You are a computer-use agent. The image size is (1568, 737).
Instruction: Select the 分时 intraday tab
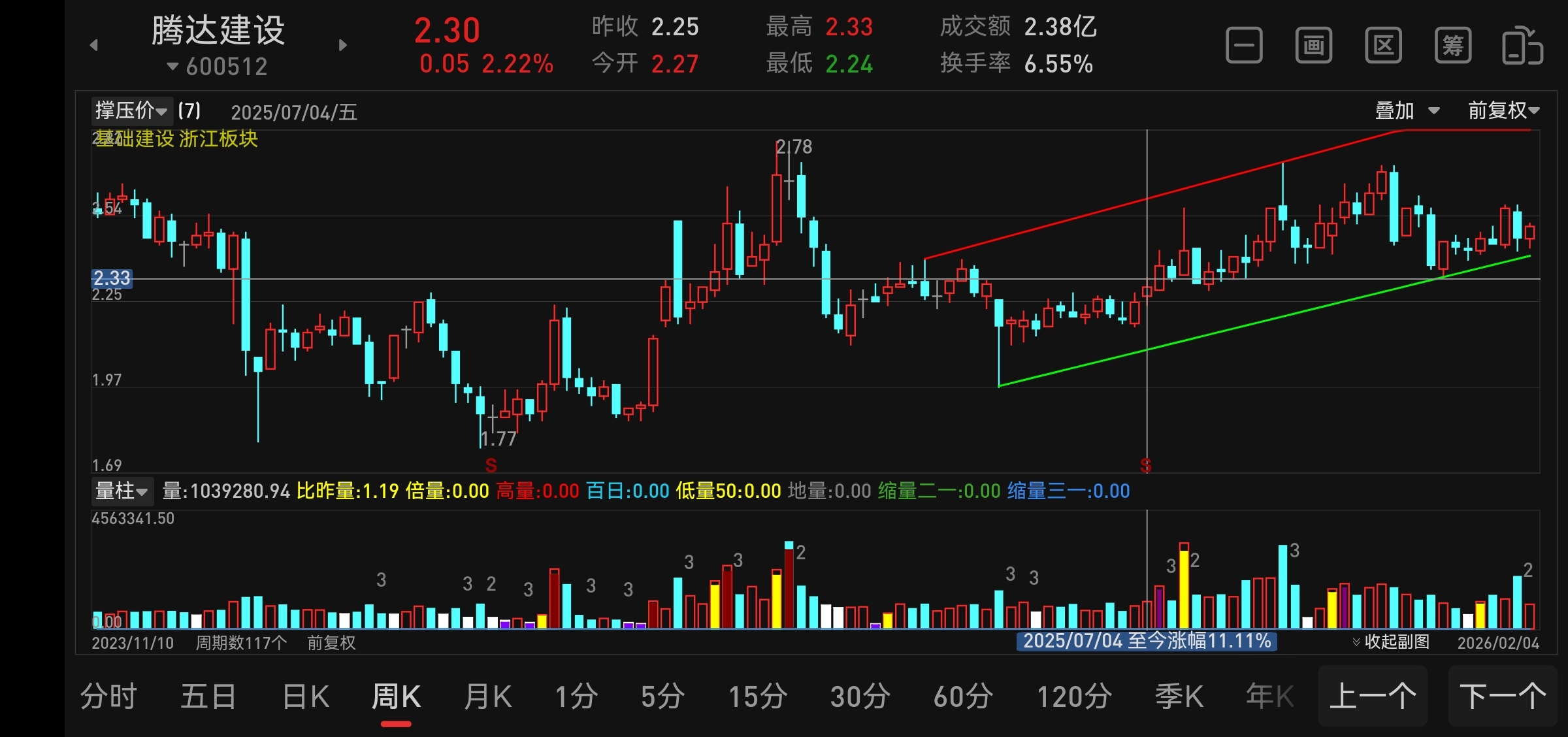pyautogui.click(x=108, y=696)
